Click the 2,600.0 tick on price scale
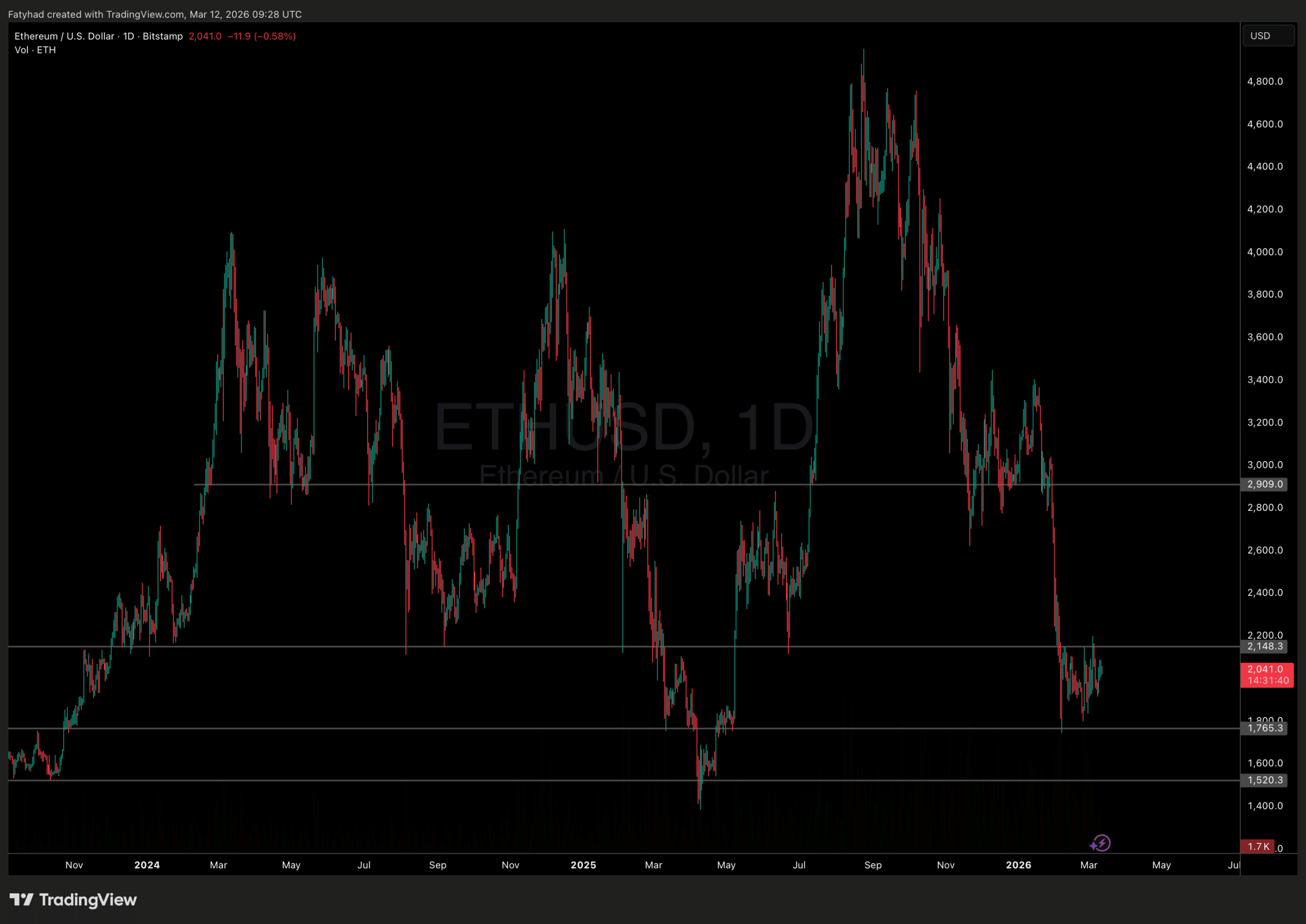Screen dimensions: 1306x924 (1265, 550)
